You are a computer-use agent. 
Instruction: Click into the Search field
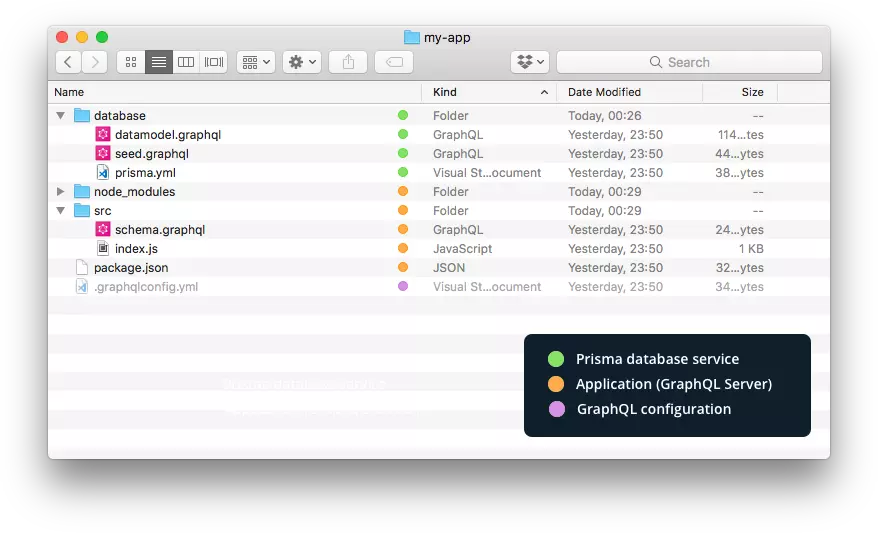point(689,62)
